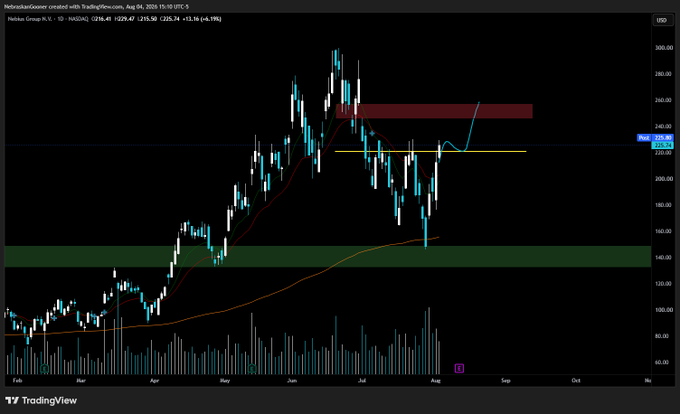Click the open value O216.41
Image resolution: width=680 pixels, height=414 pixels.
(101, 19)
